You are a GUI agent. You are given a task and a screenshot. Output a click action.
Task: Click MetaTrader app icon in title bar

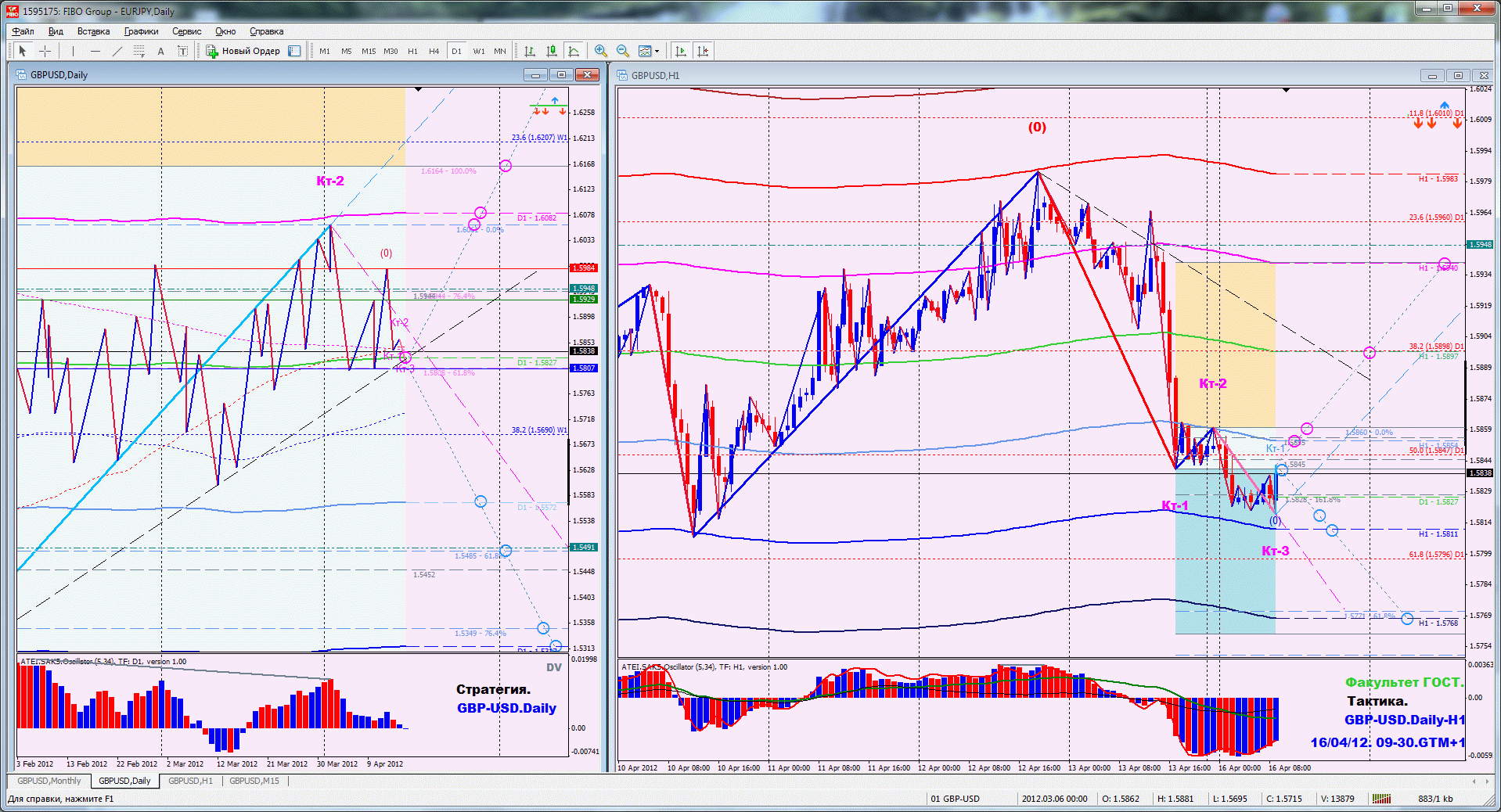(12, 11)
